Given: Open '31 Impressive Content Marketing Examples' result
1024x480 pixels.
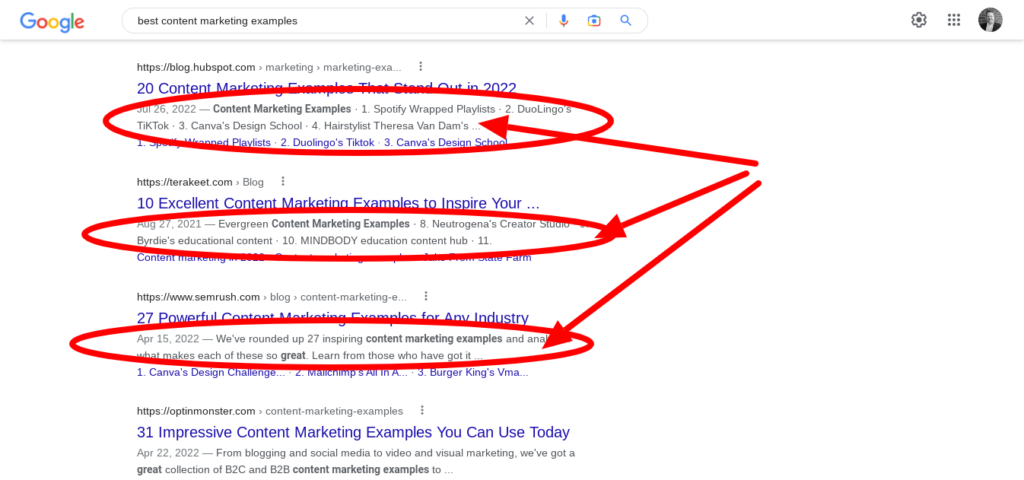Looking at the screenshot, I should [353, 432].
